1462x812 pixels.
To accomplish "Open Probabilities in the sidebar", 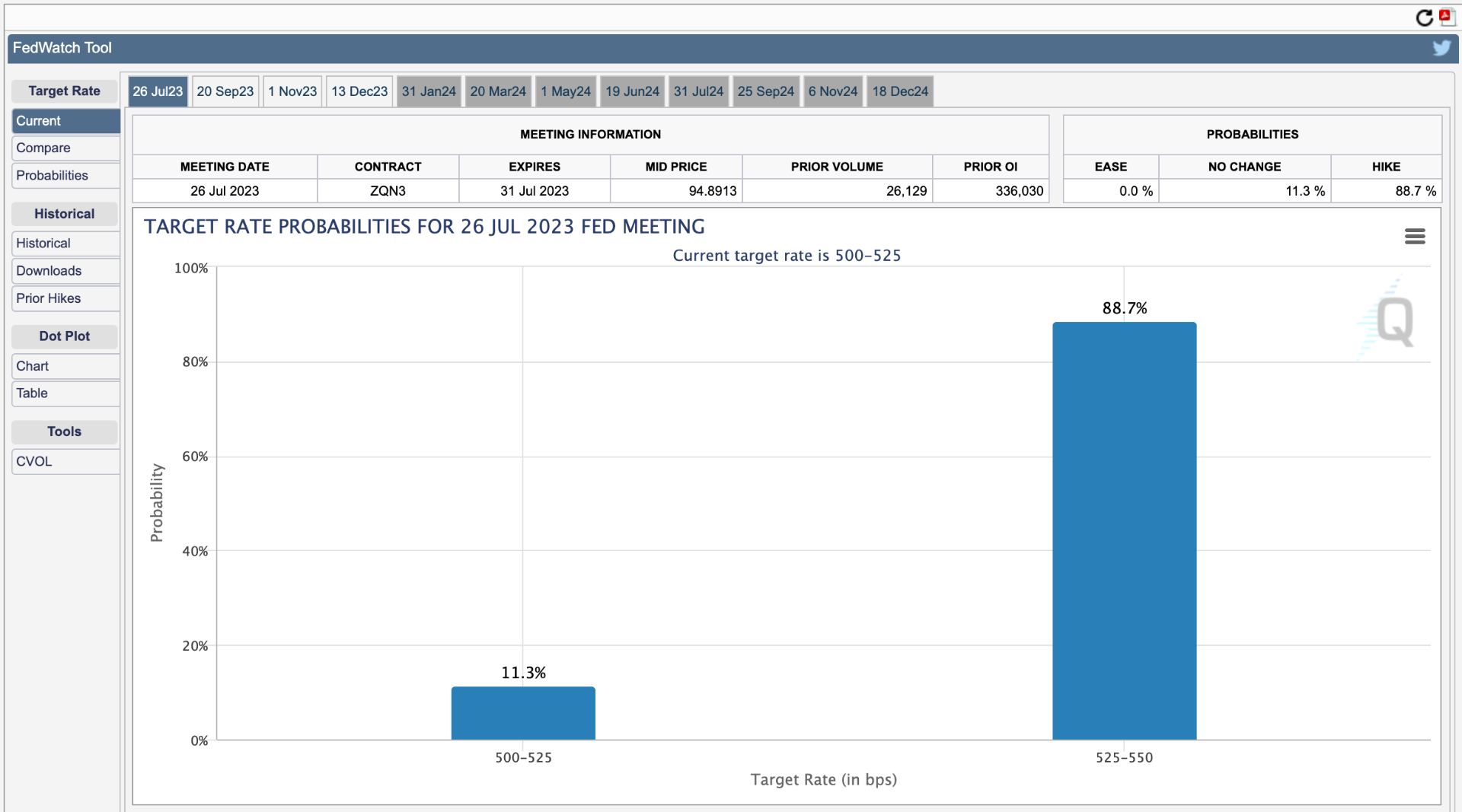I will [65, 176].
